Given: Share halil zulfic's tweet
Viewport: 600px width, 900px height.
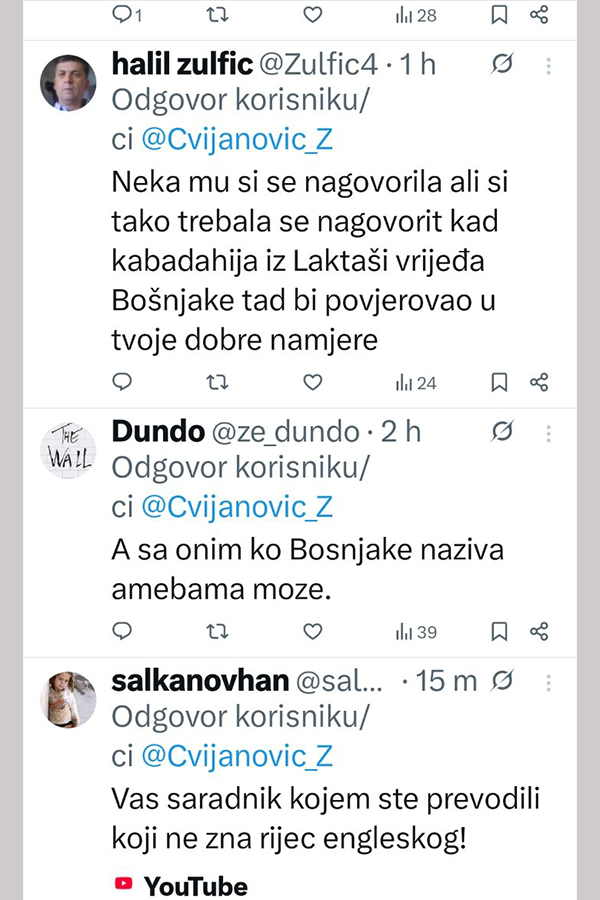Looking at the screenshot, I should pos(539,381).
